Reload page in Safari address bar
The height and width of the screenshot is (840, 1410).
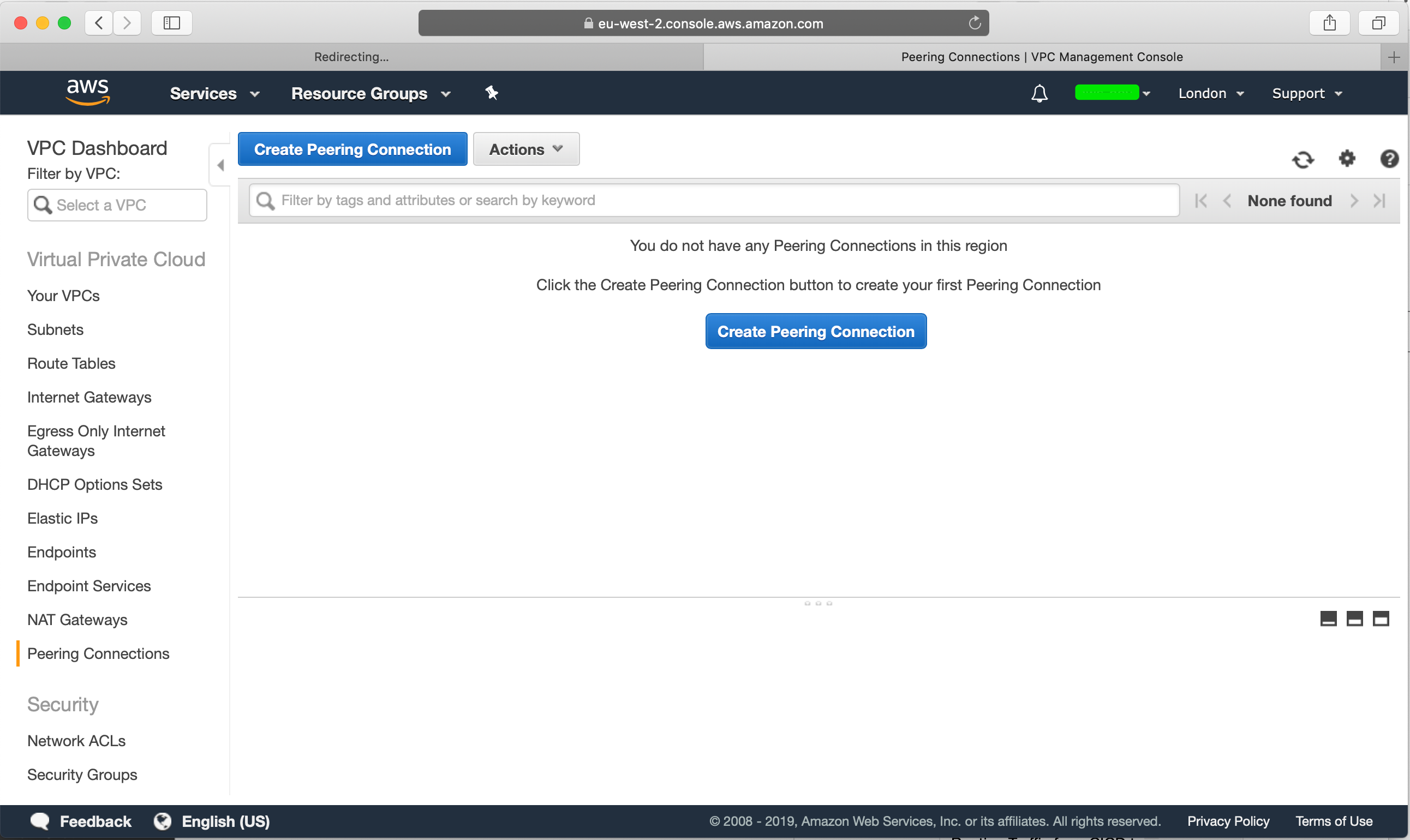[x=974, y=23]
